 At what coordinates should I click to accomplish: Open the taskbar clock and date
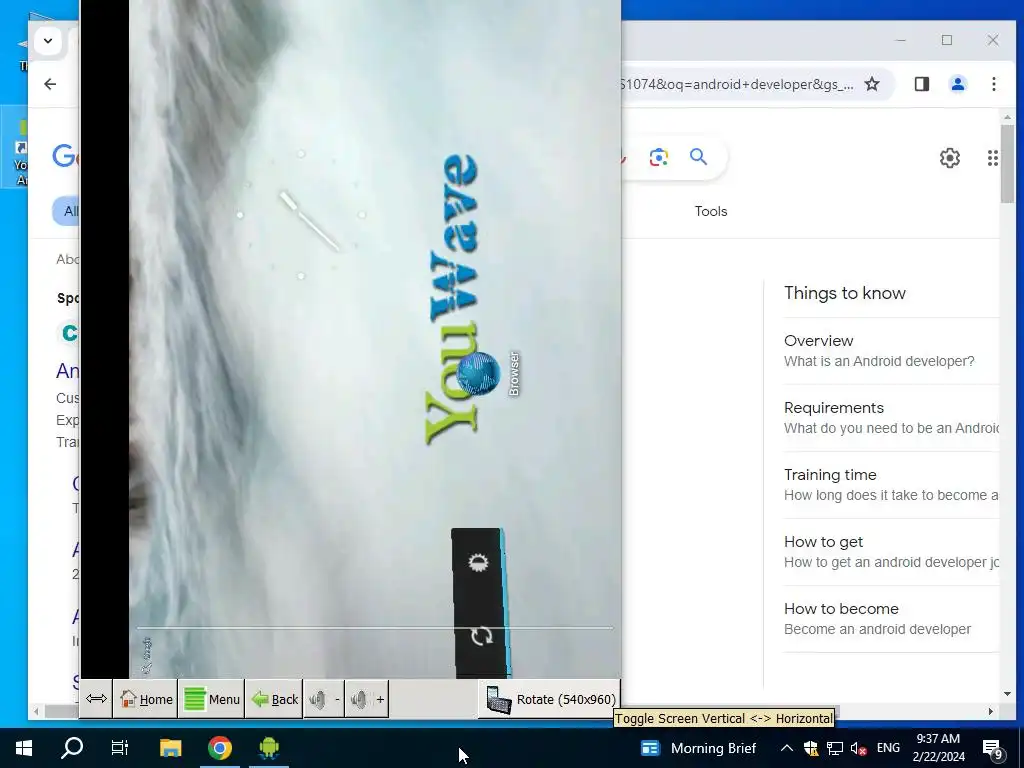click(938, 748)
